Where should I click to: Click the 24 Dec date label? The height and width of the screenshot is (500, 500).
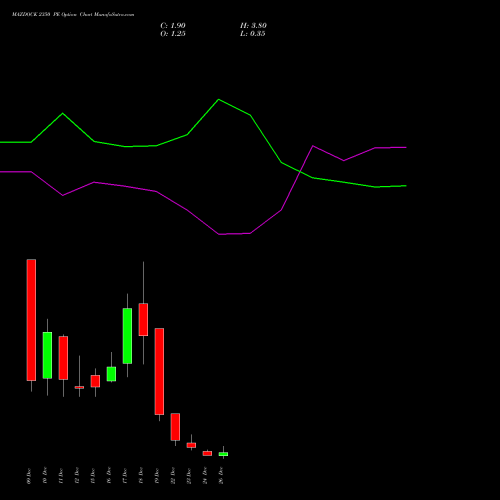pos(205,476)
